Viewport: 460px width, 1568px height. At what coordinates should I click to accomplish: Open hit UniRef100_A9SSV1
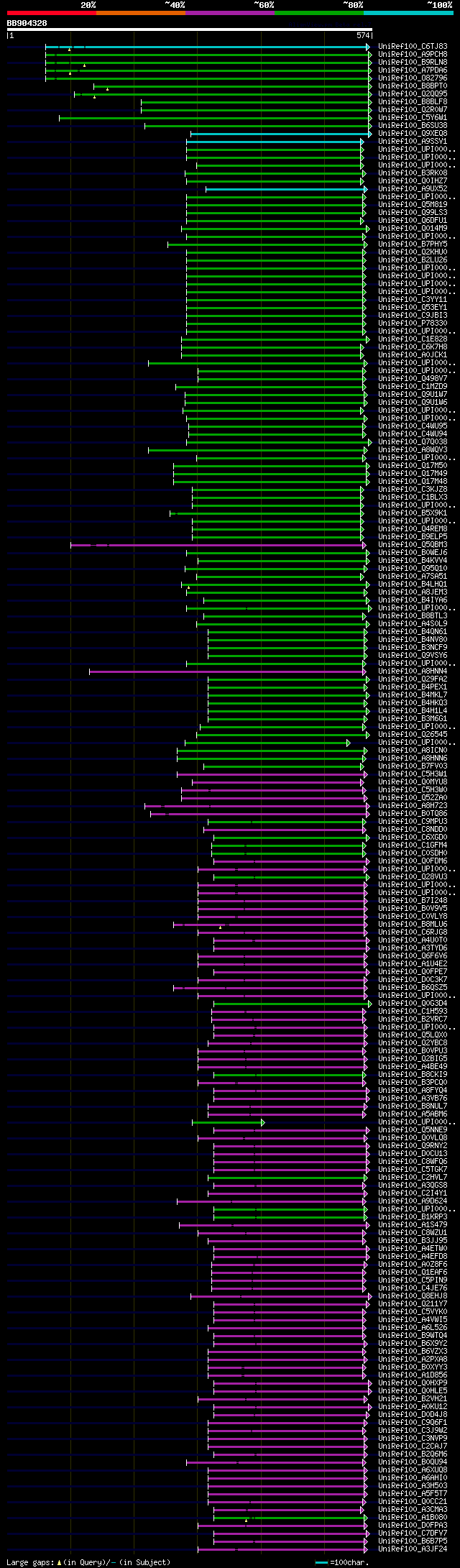[413, 141]
